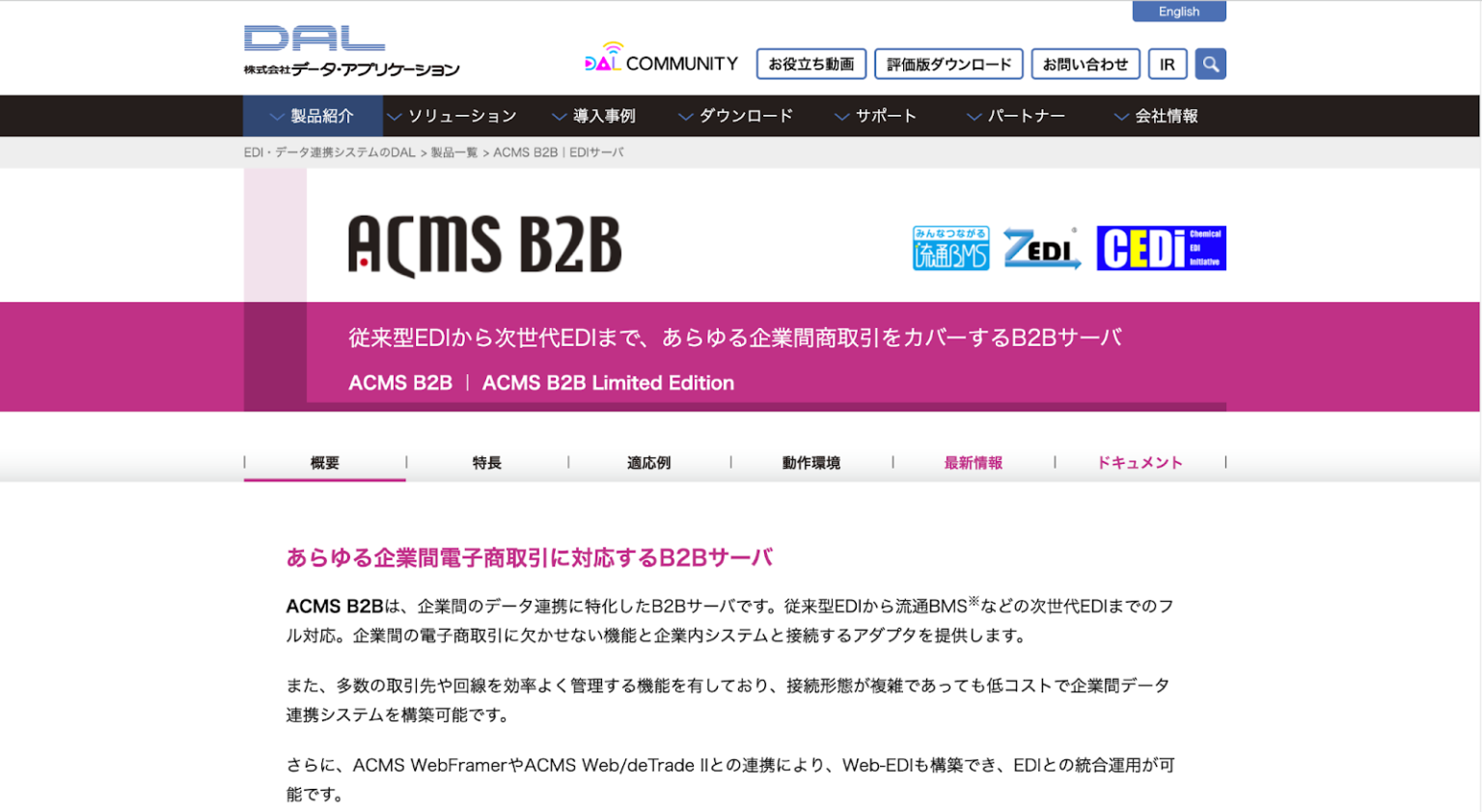Click the 評価版ダウンロード button
The height and width of the screenshot is (812, 1482).
pyautogui.click(x=948, y=65)
